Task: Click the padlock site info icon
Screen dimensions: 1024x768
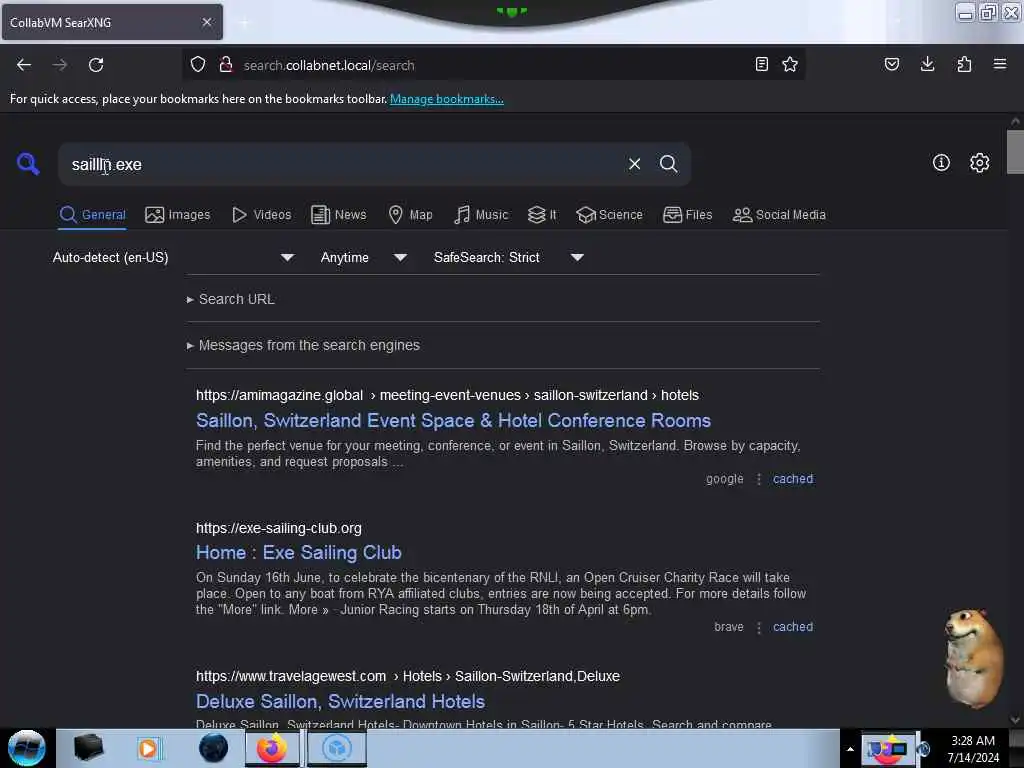Action: tap(226, 65)
